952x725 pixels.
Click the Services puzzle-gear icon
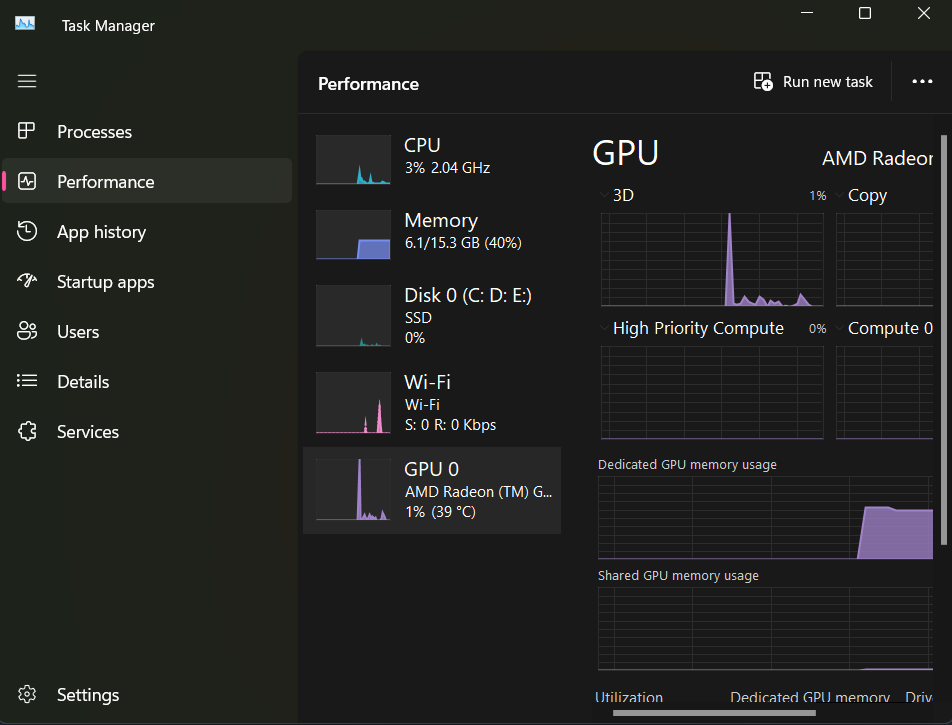coord(27,431)
